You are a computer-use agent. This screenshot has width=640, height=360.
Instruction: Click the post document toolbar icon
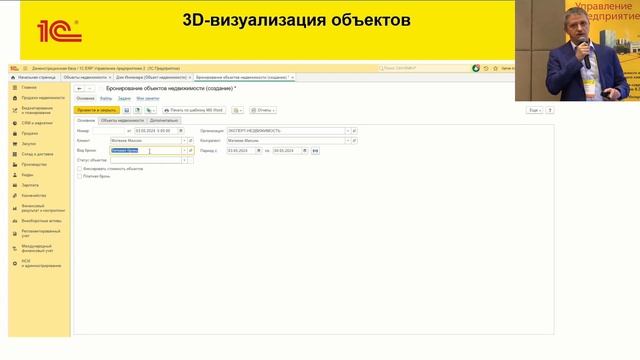coord(138,110)
